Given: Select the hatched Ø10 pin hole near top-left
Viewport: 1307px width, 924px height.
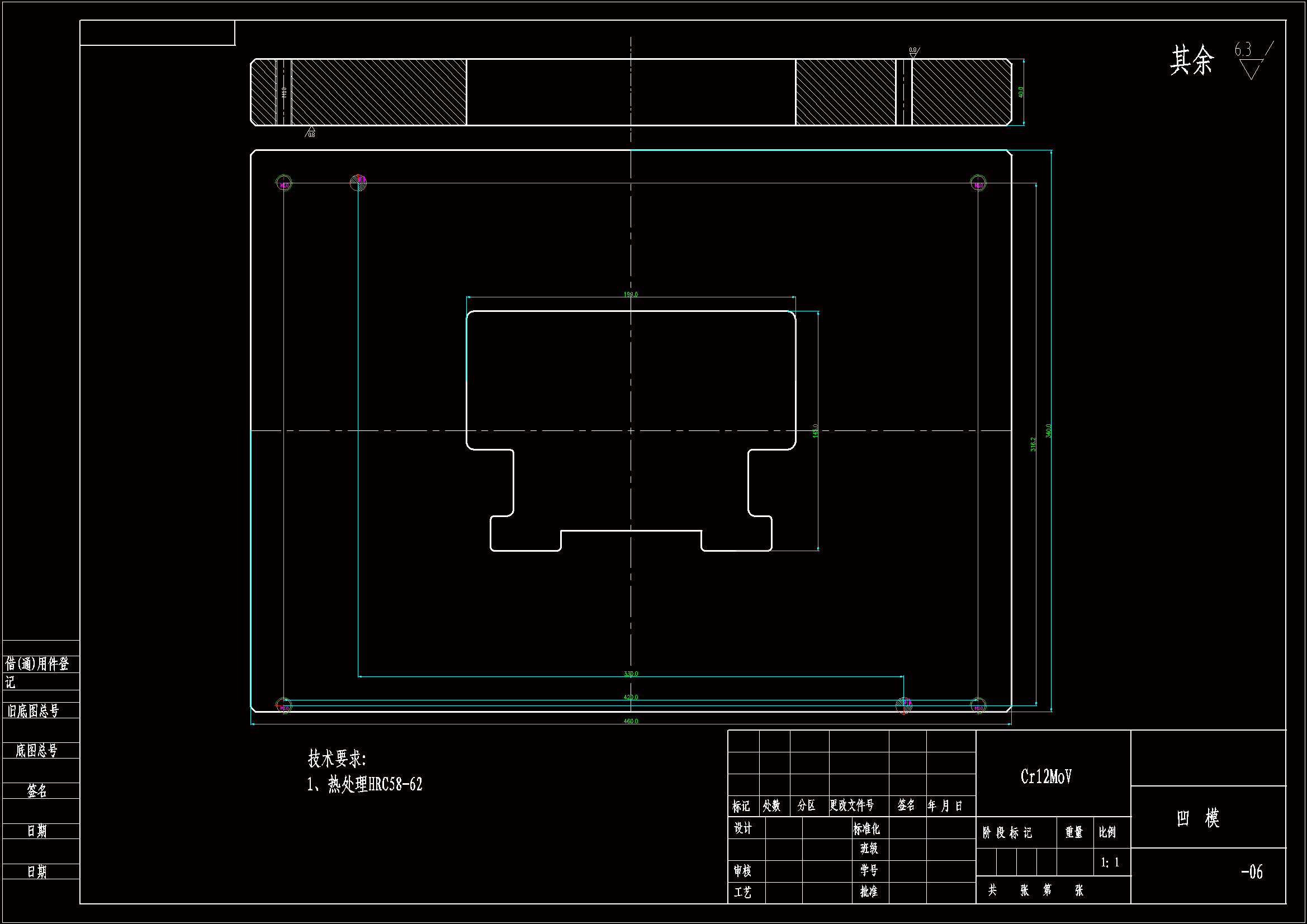Looking at the screenshot, I should (358, 182).
